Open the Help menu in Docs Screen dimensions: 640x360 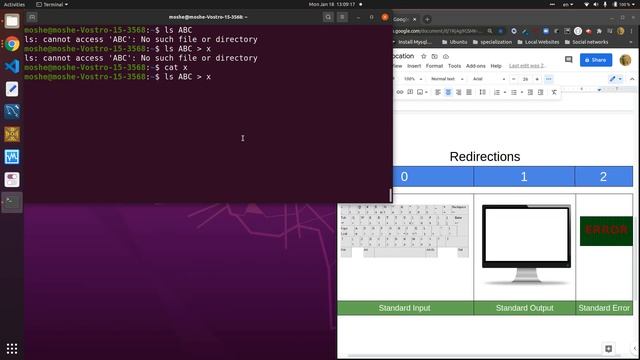click(496, 66)
